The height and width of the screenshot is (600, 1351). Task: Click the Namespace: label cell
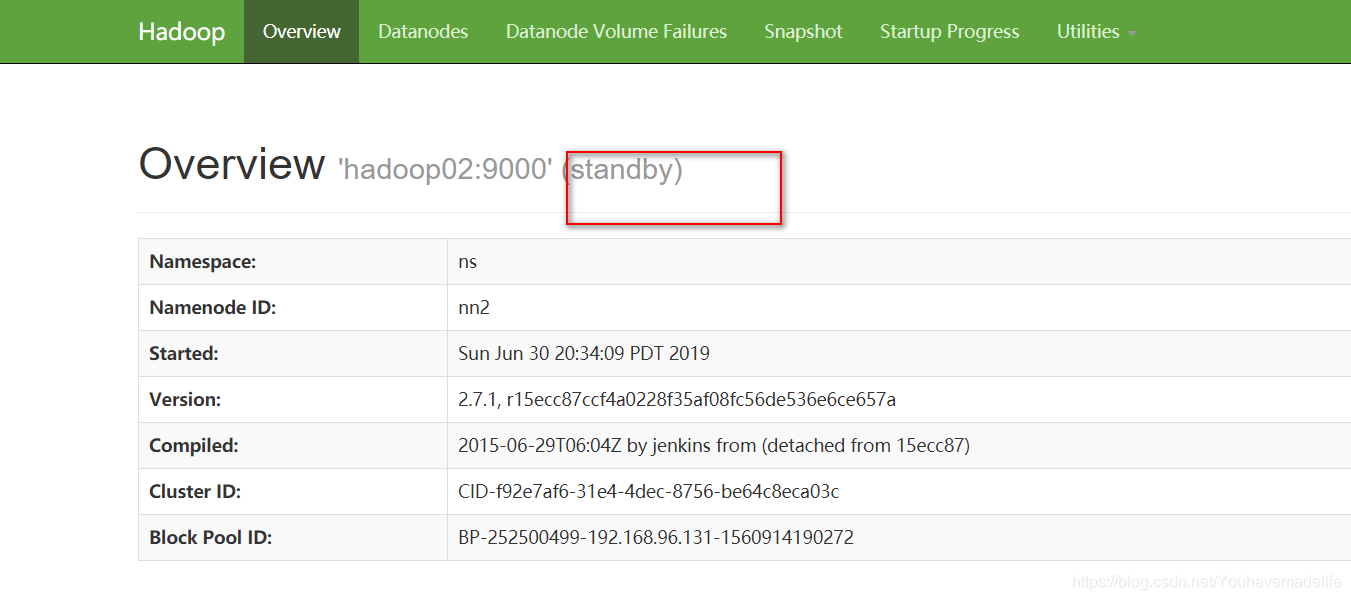click(293, 262)
